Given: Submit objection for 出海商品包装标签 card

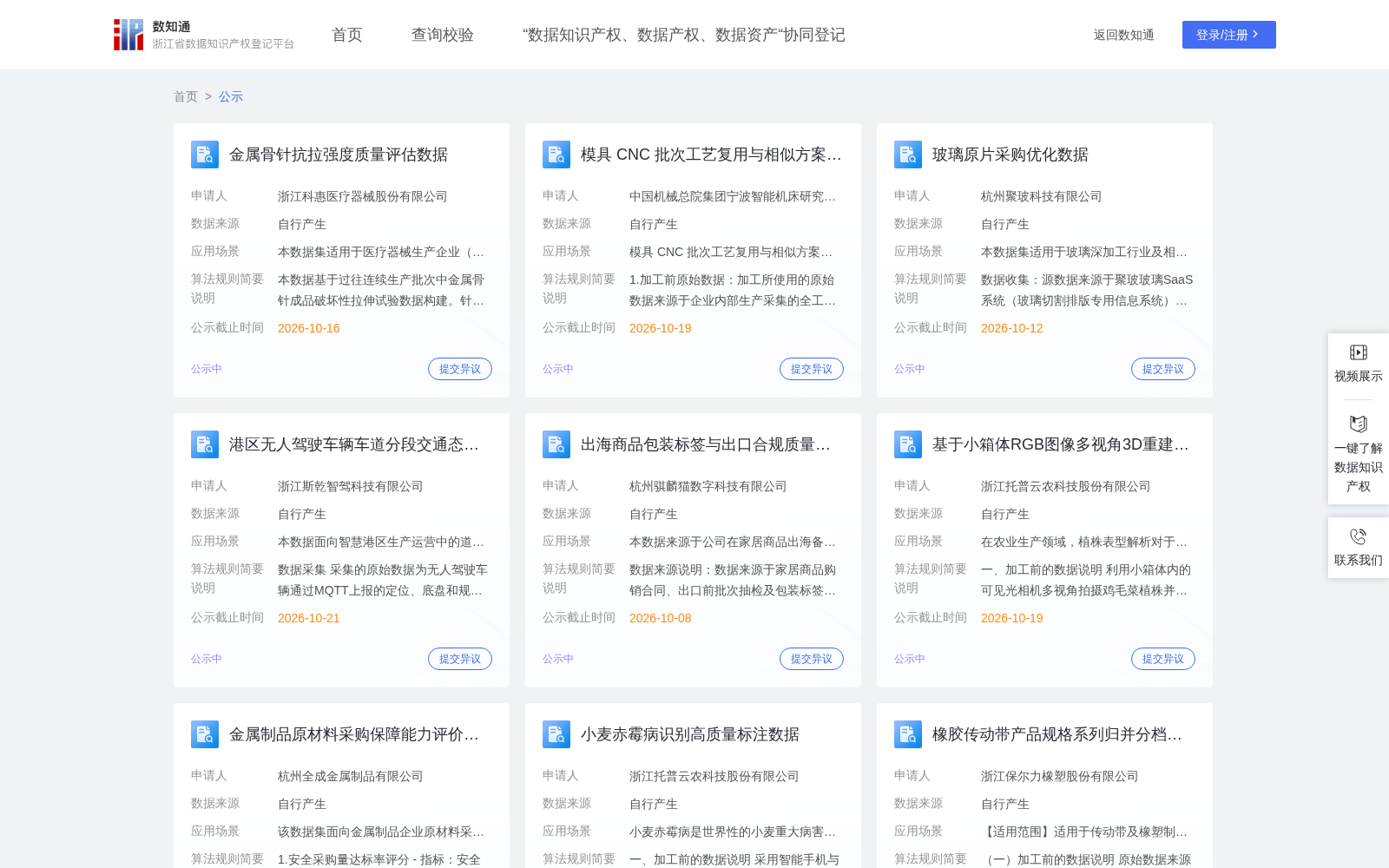Looking at the screenshot, I should [812, 659].
